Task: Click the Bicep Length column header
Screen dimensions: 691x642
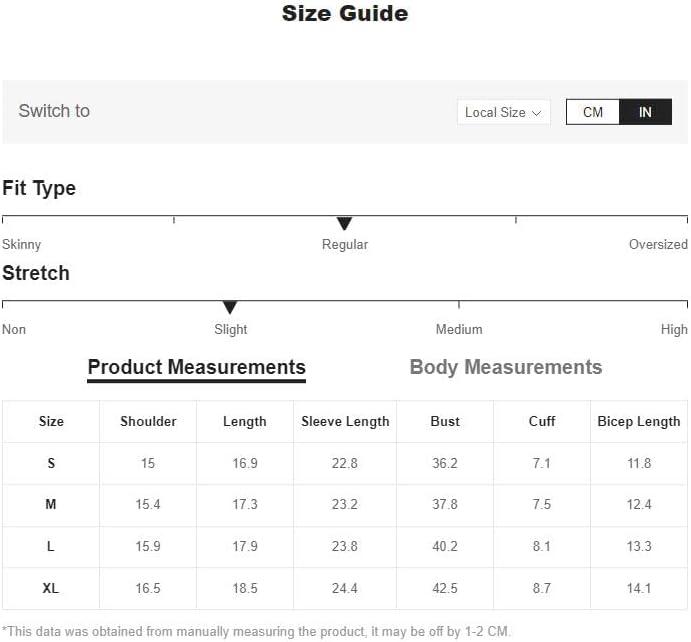Action: coord(639,421)
